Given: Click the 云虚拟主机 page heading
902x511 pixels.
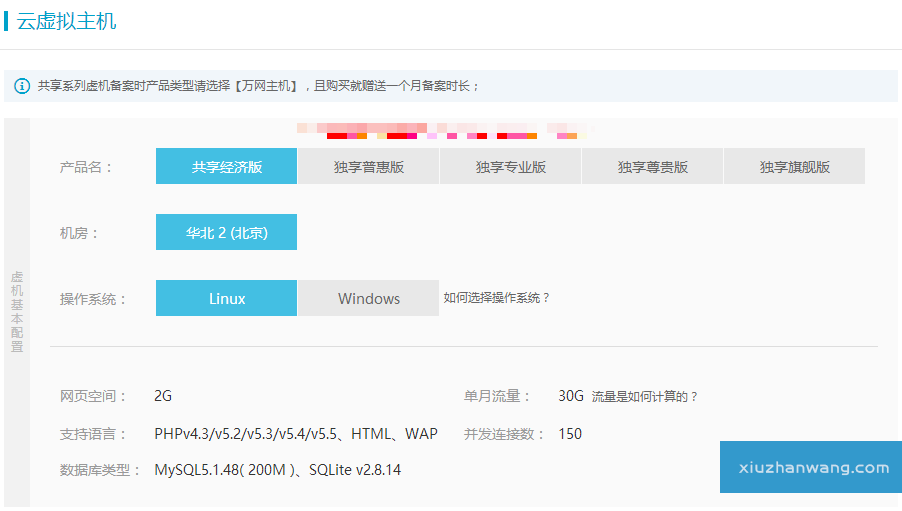Looking at the screenshot, I should click(67, 21).
